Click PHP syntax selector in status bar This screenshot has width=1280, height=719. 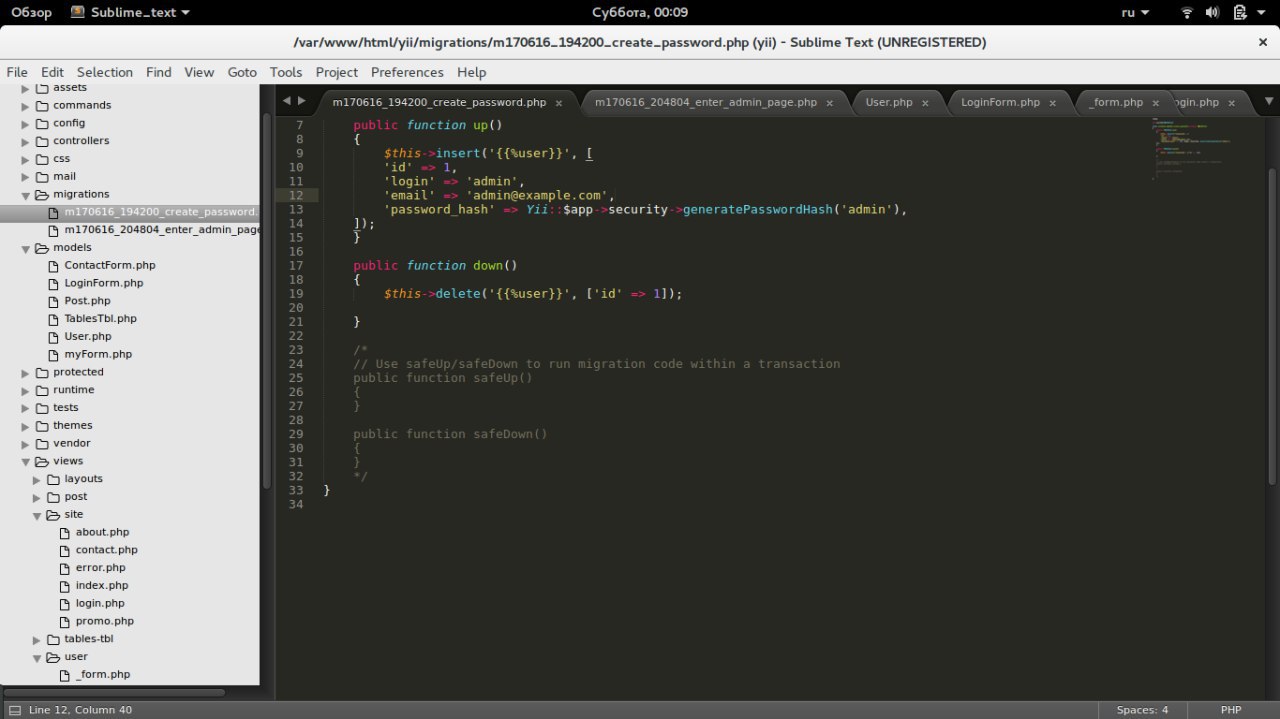[1230, 710]
